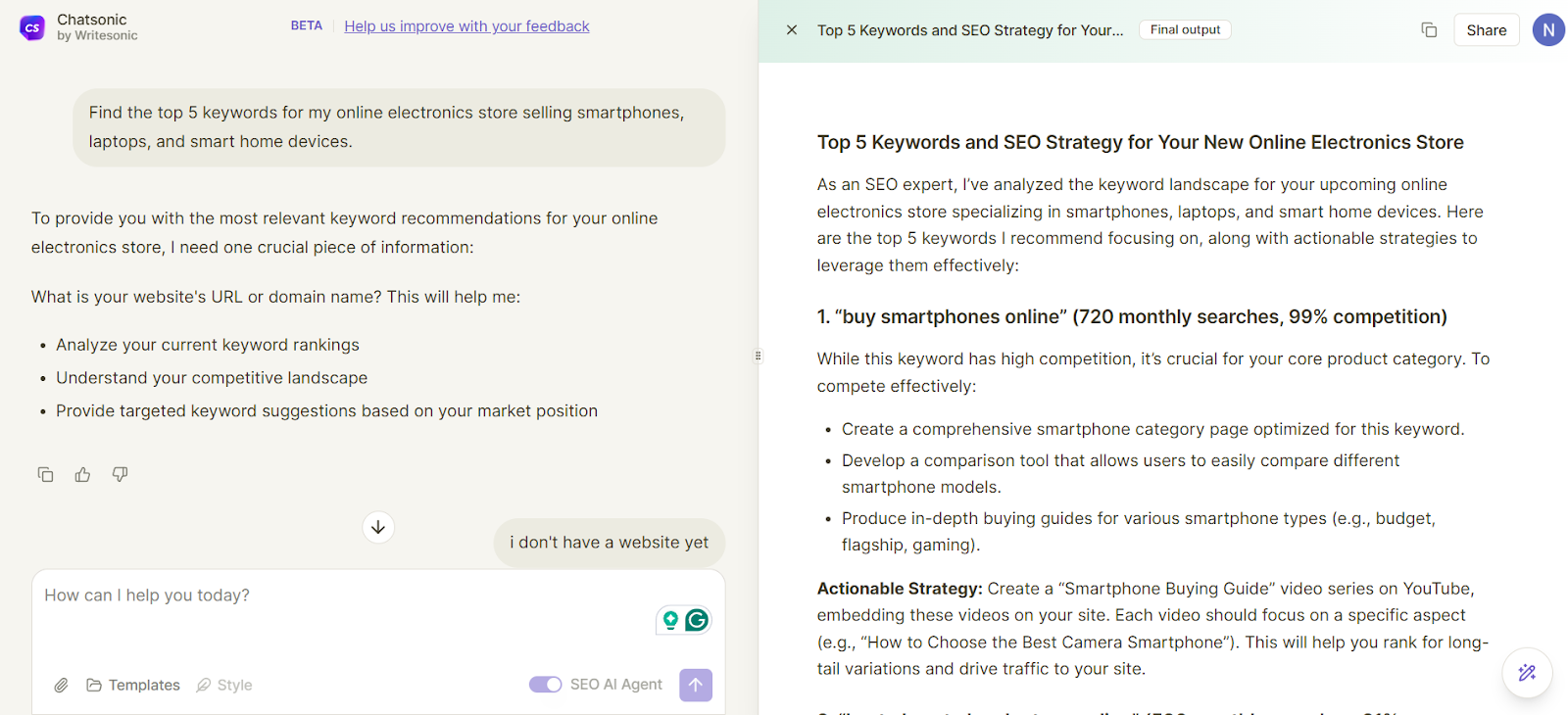
Task: Click the main document title heading
Action: point(1141,143)
